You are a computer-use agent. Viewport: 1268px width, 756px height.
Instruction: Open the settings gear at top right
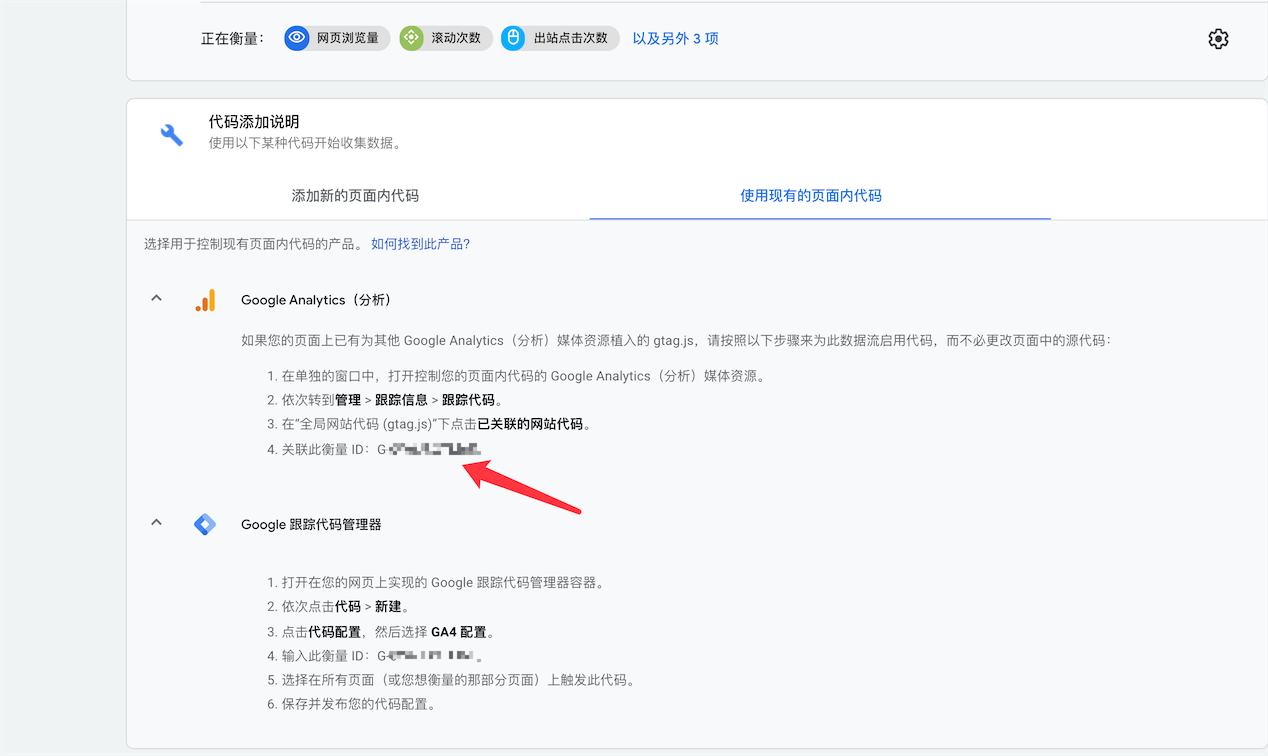point(1218,37)
